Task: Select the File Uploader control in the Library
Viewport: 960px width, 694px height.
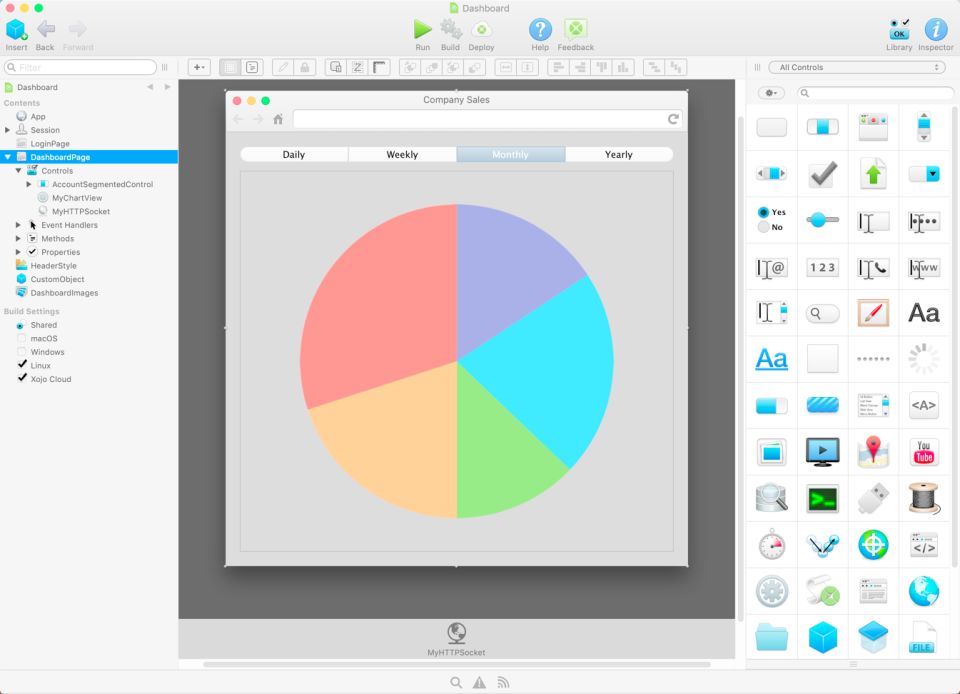Action: 874,172
